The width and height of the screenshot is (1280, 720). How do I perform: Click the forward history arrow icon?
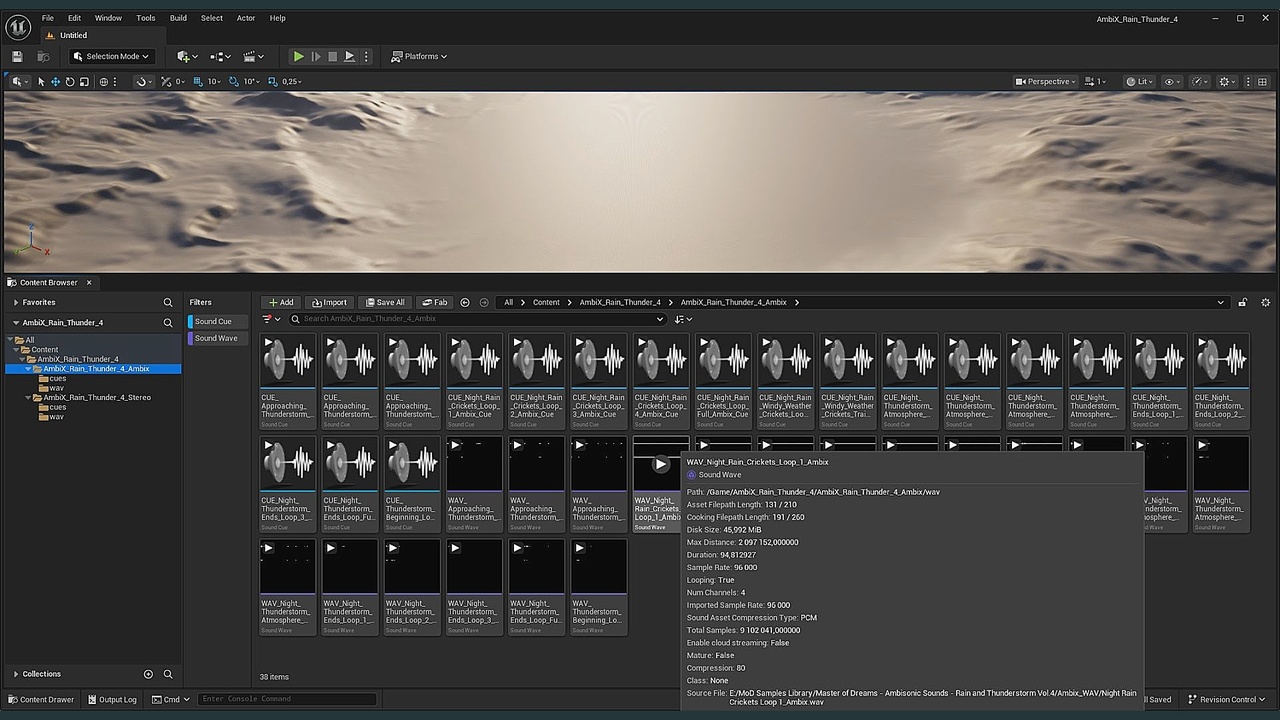484,302
